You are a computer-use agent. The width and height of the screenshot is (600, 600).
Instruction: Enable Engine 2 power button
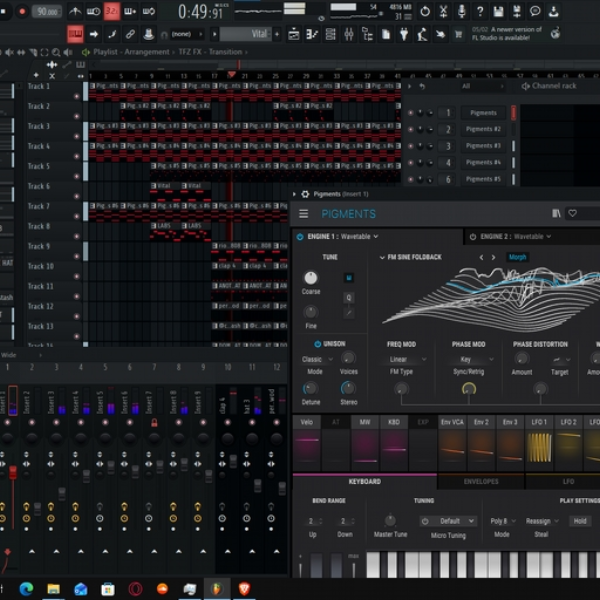pyautogui.click(x=473, y=237)
